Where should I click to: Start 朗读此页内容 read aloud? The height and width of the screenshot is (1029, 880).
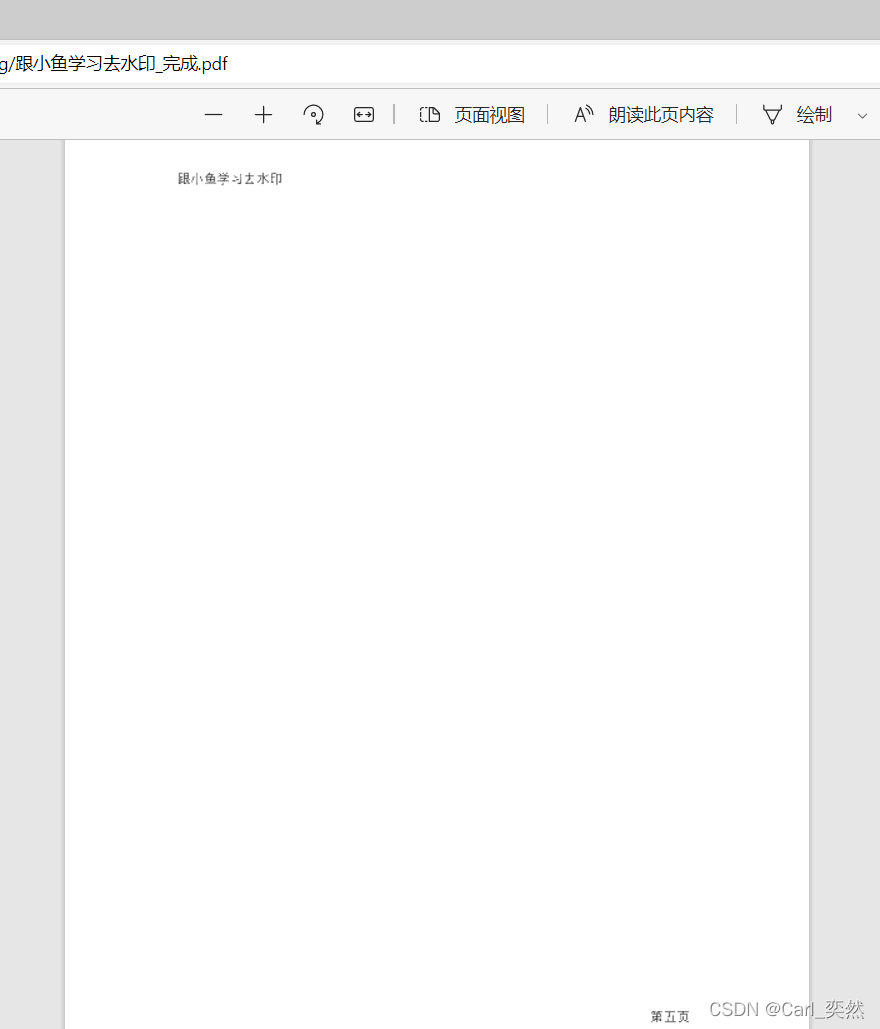[x=643, y=115]
